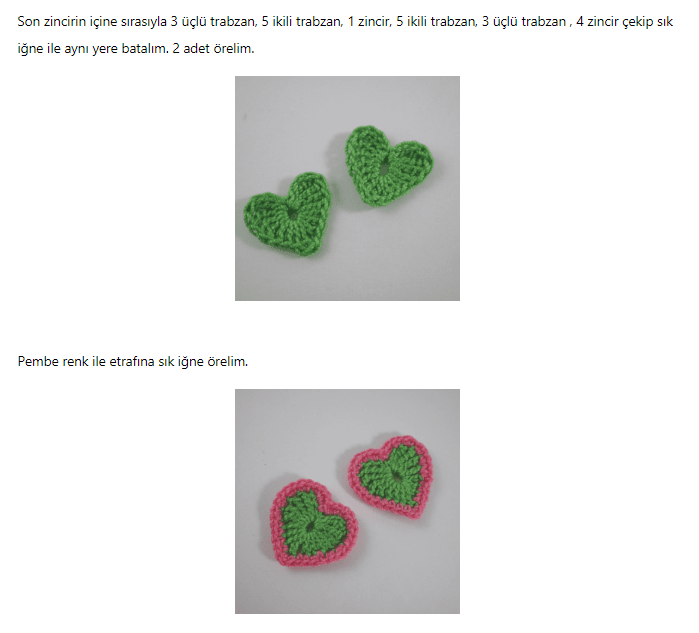Click the upper-right pink-bordered heart

coord(391,476)
